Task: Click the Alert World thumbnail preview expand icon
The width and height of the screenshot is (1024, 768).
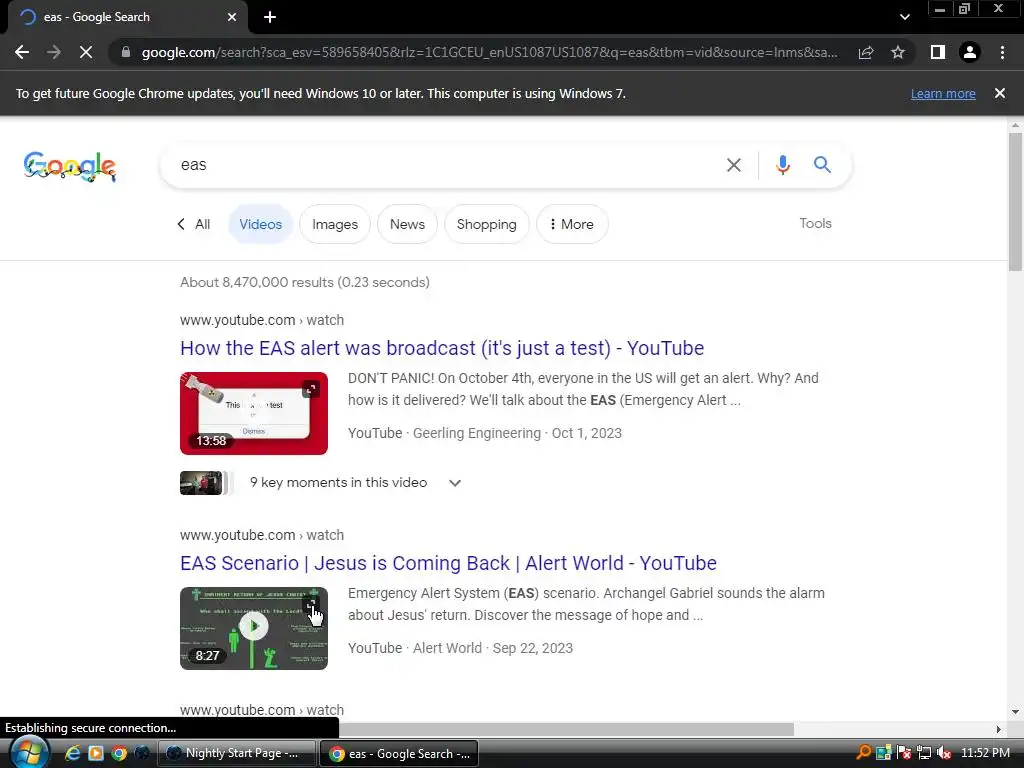Action: 312,603
